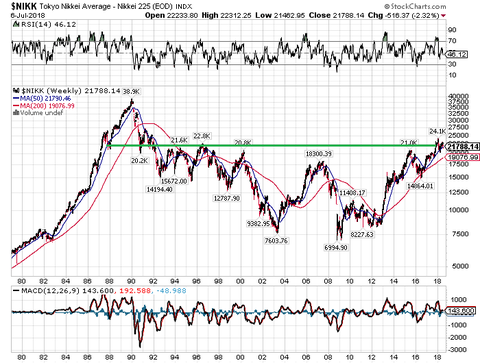Viewport: 480px width, 363px height.
Task: Click the 20.2K low annotation
Action: point(140,161)
